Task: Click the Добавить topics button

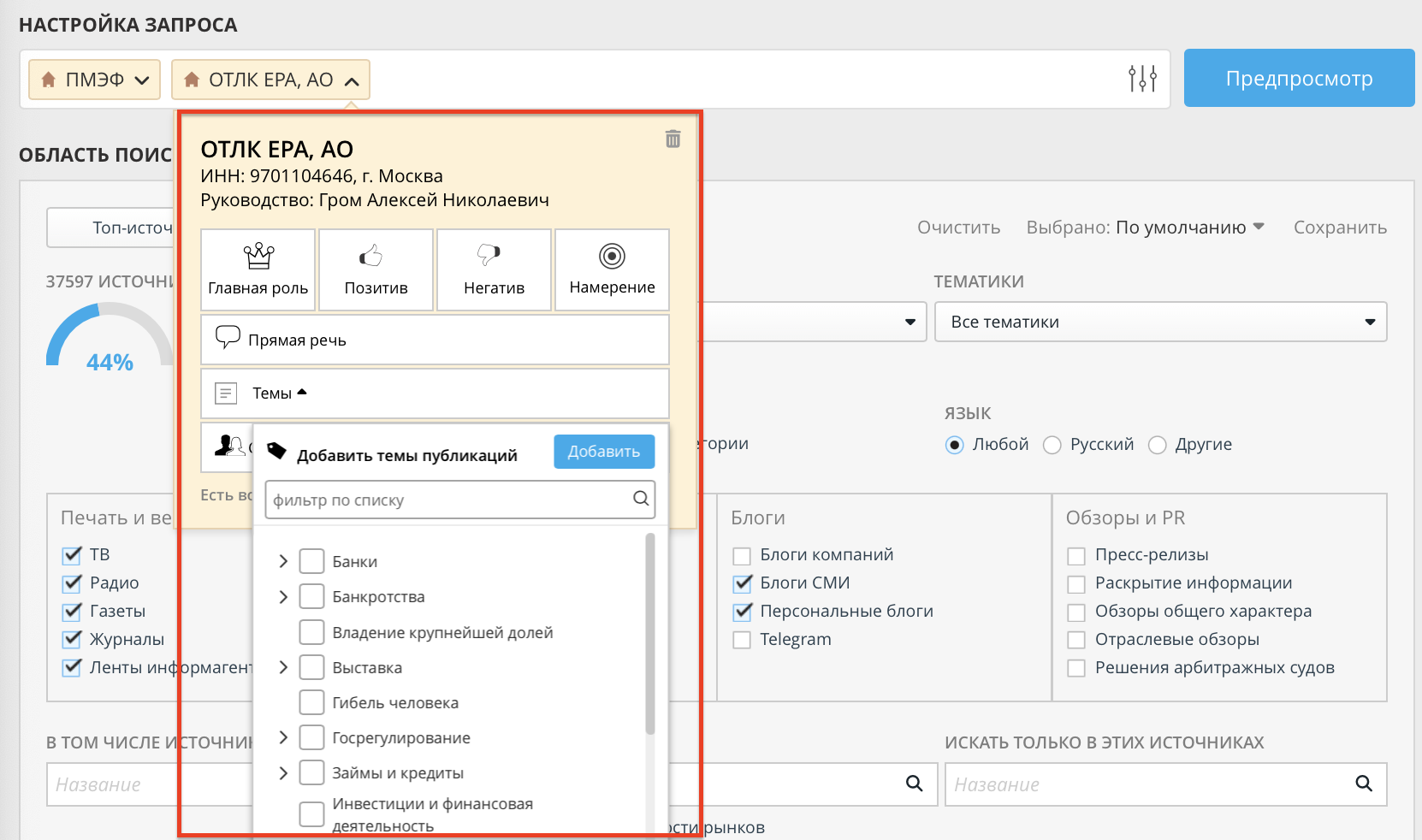Action: [x=604, y=452]
